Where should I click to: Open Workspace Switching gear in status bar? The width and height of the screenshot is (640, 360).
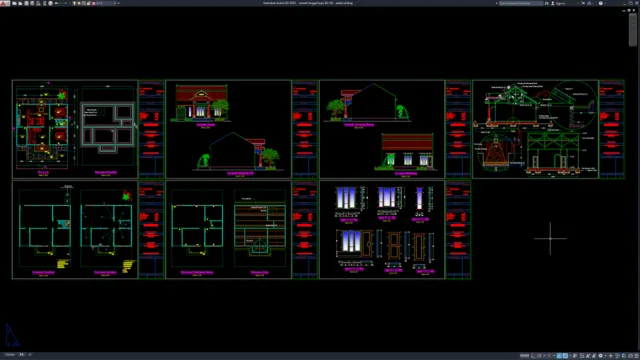(600, 356)
